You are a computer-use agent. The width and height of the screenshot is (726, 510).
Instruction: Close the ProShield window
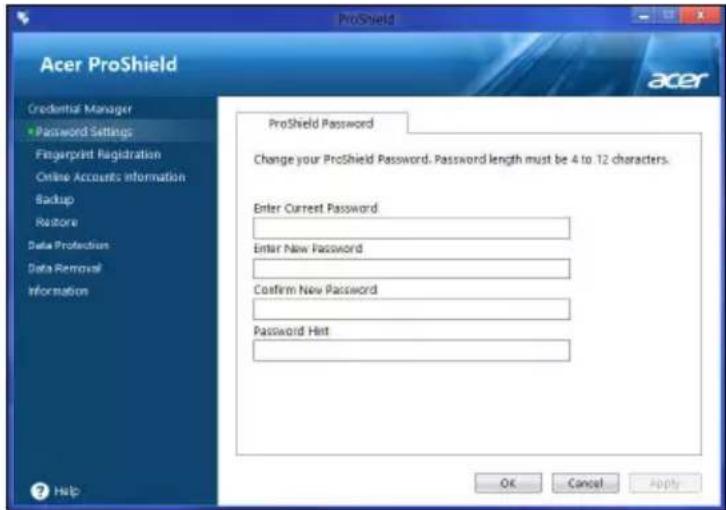(x=701, y=16)
